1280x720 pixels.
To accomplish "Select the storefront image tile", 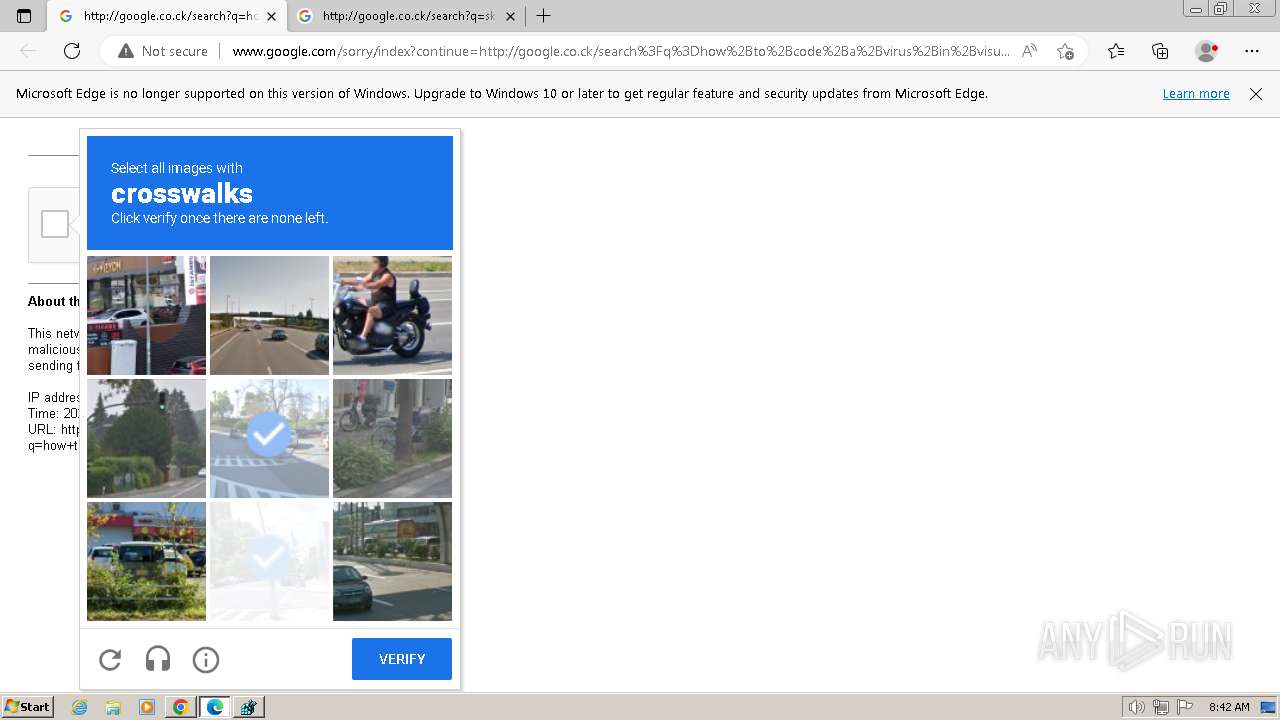I will point(146,315).
